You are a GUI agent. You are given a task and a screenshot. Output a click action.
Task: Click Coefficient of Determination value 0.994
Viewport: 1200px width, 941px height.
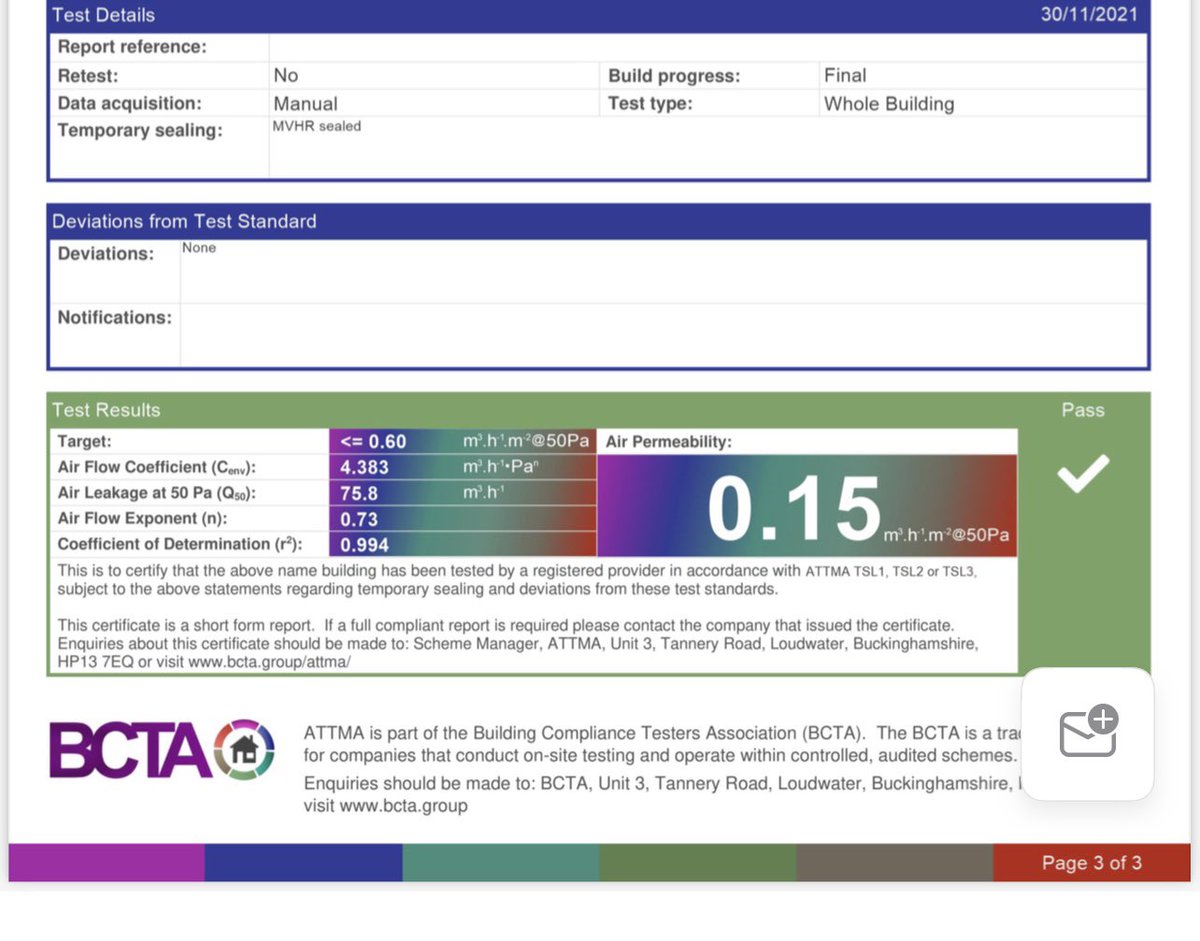[364, 545]
